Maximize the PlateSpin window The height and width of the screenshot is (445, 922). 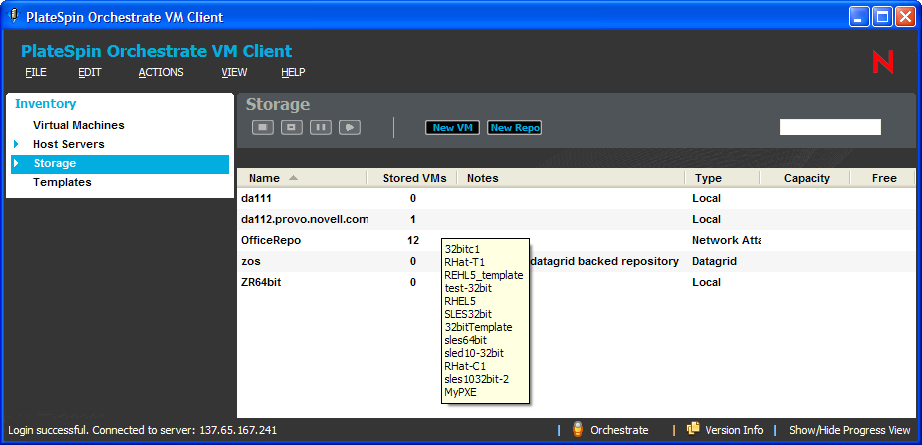coord(882,16)
